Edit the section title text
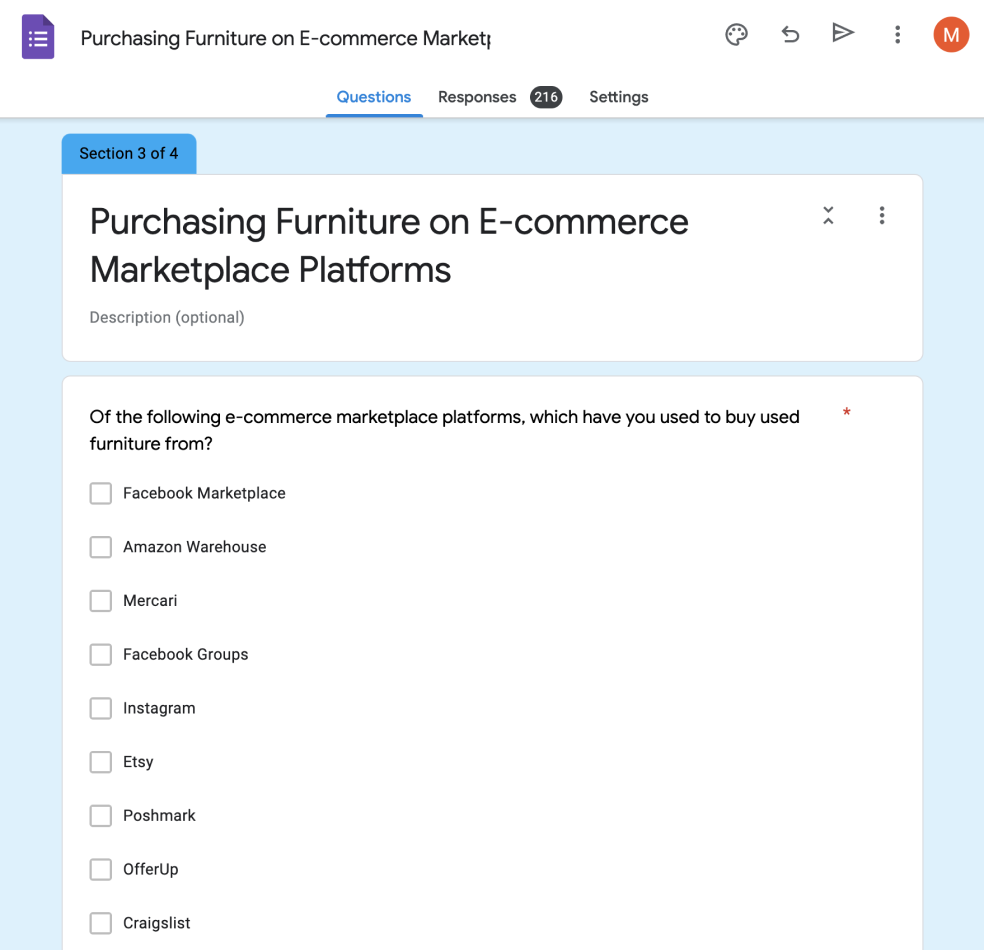The width and height of the screenshot is (984, 950). (389, 245)
